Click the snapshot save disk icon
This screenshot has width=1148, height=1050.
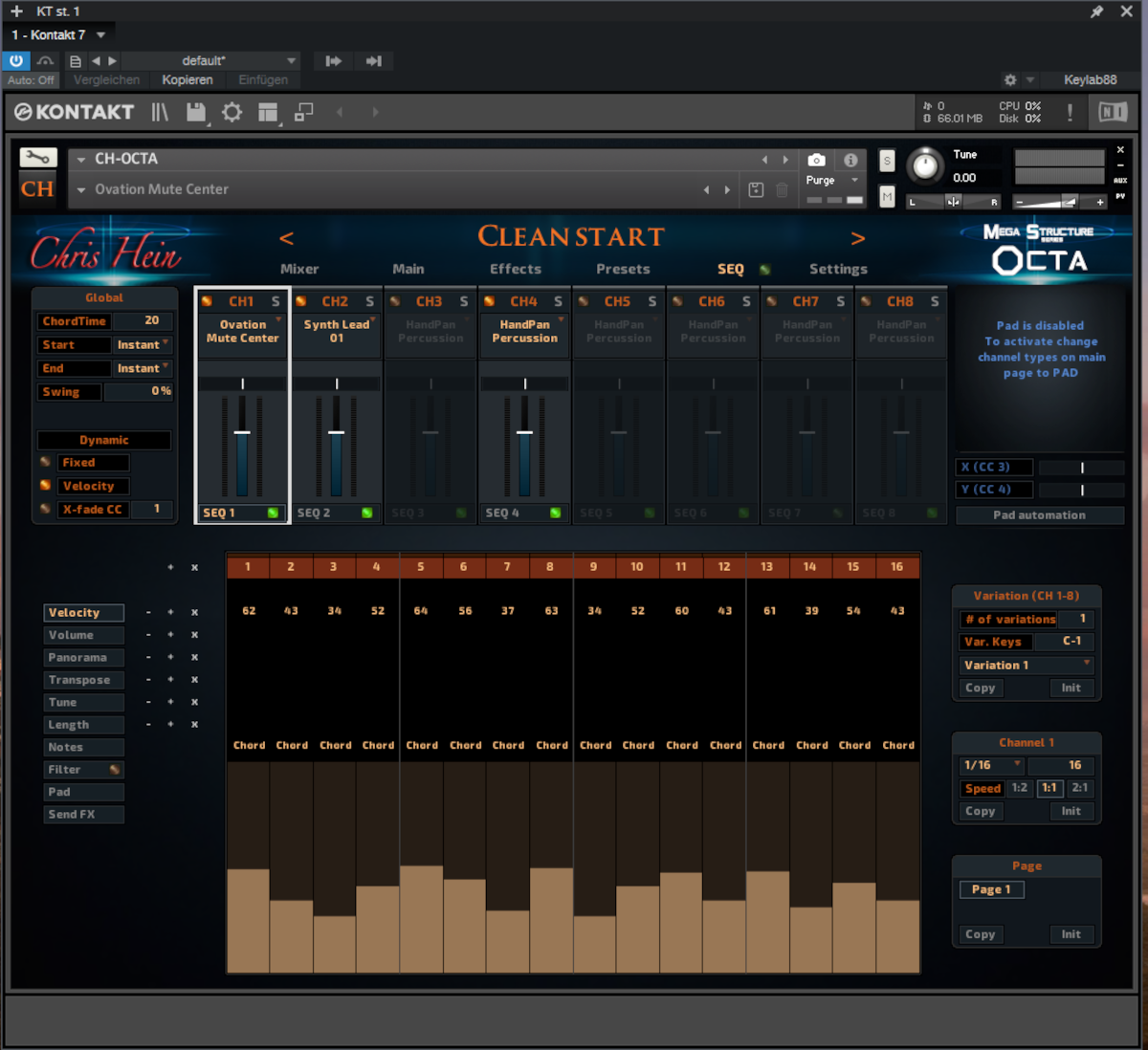coord(756,189)
